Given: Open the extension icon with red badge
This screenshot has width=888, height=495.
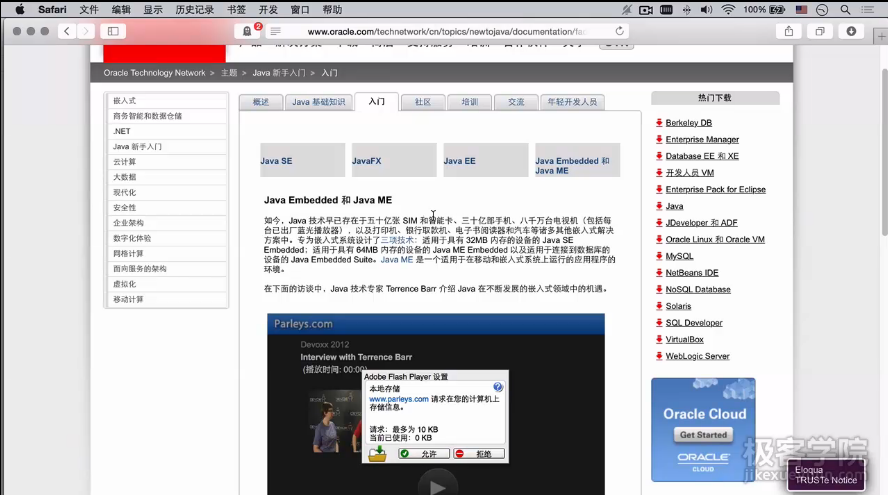Looking at the screenshot, I should [247, 31].
